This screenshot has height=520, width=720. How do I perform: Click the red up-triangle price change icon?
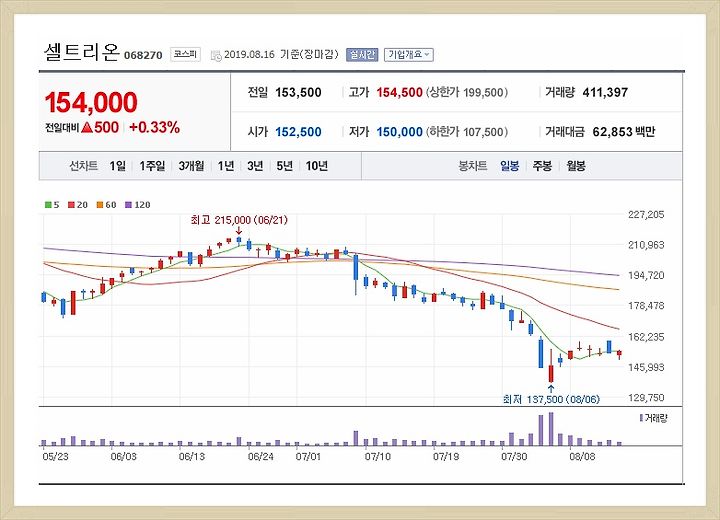point(87,127)
